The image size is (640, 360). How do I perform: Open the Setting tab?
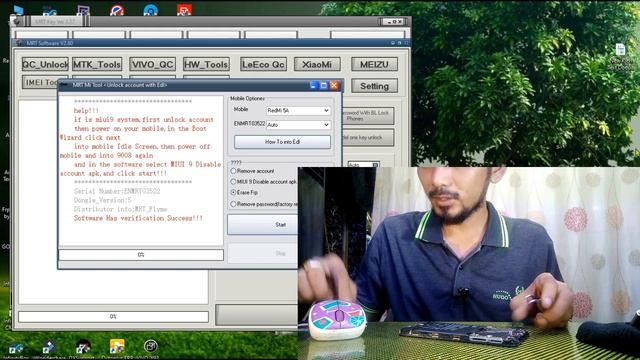click(x=374, y=86)
